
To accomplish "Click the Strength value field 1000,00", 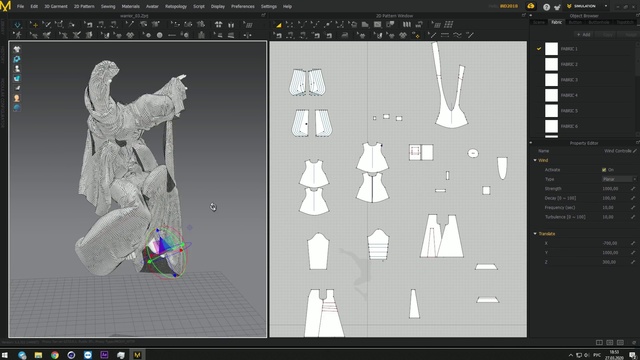I will [611, 189].
